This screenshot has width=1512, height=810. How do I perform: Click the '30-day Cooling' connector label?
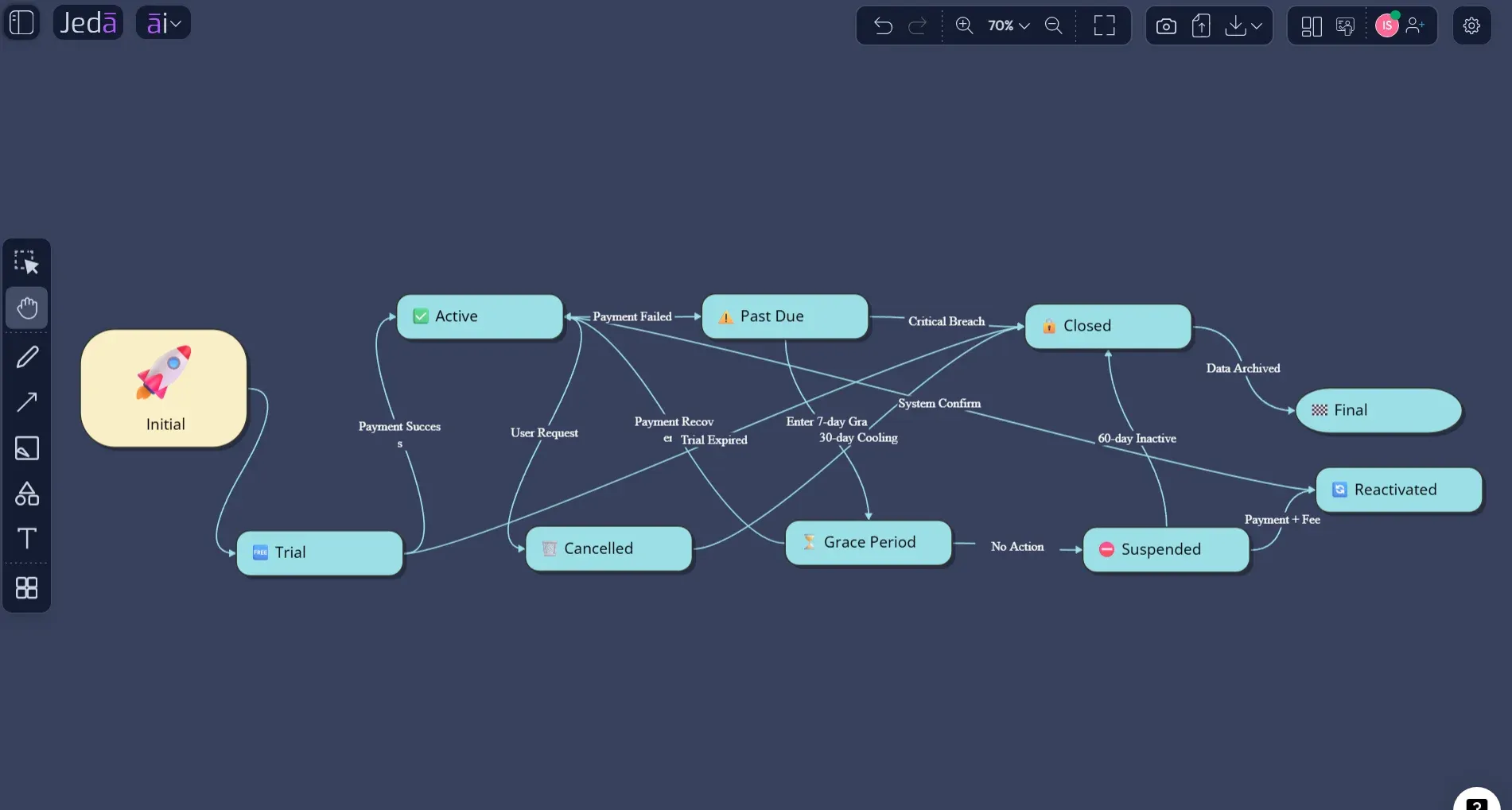click(x=858, y=437)
